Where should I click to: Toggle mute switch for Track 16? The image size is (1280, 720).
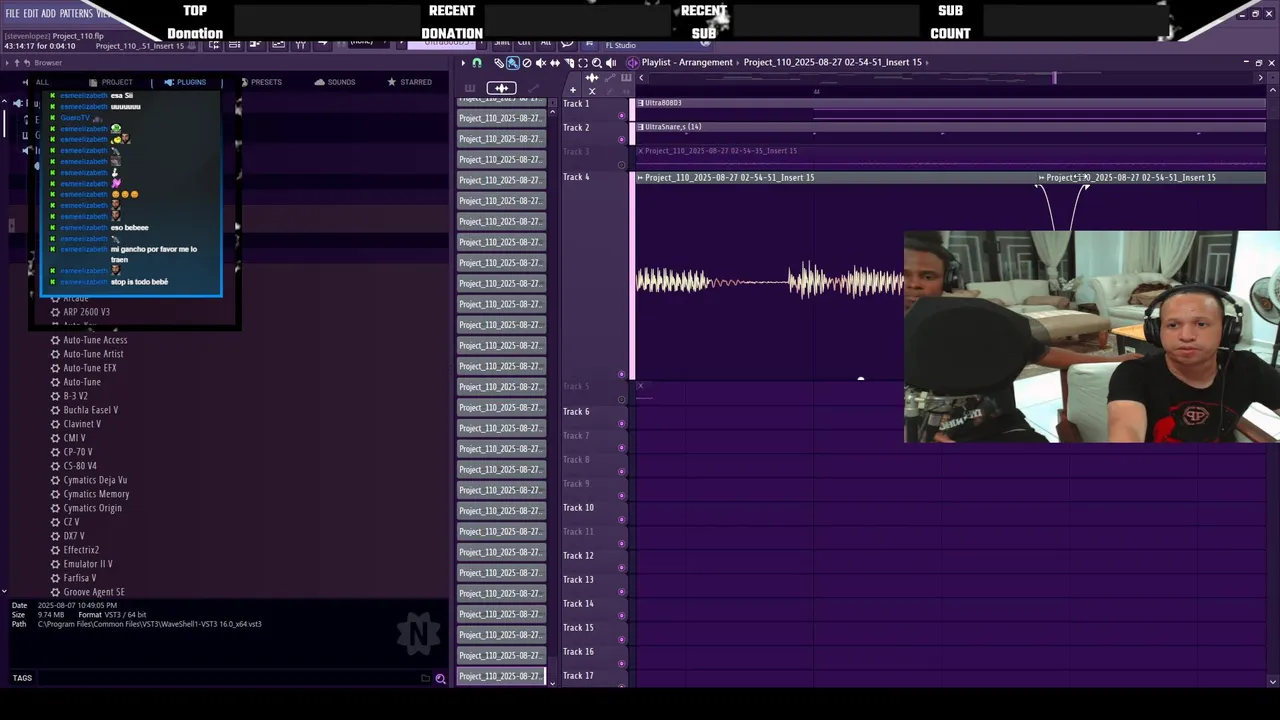(621, 662)
